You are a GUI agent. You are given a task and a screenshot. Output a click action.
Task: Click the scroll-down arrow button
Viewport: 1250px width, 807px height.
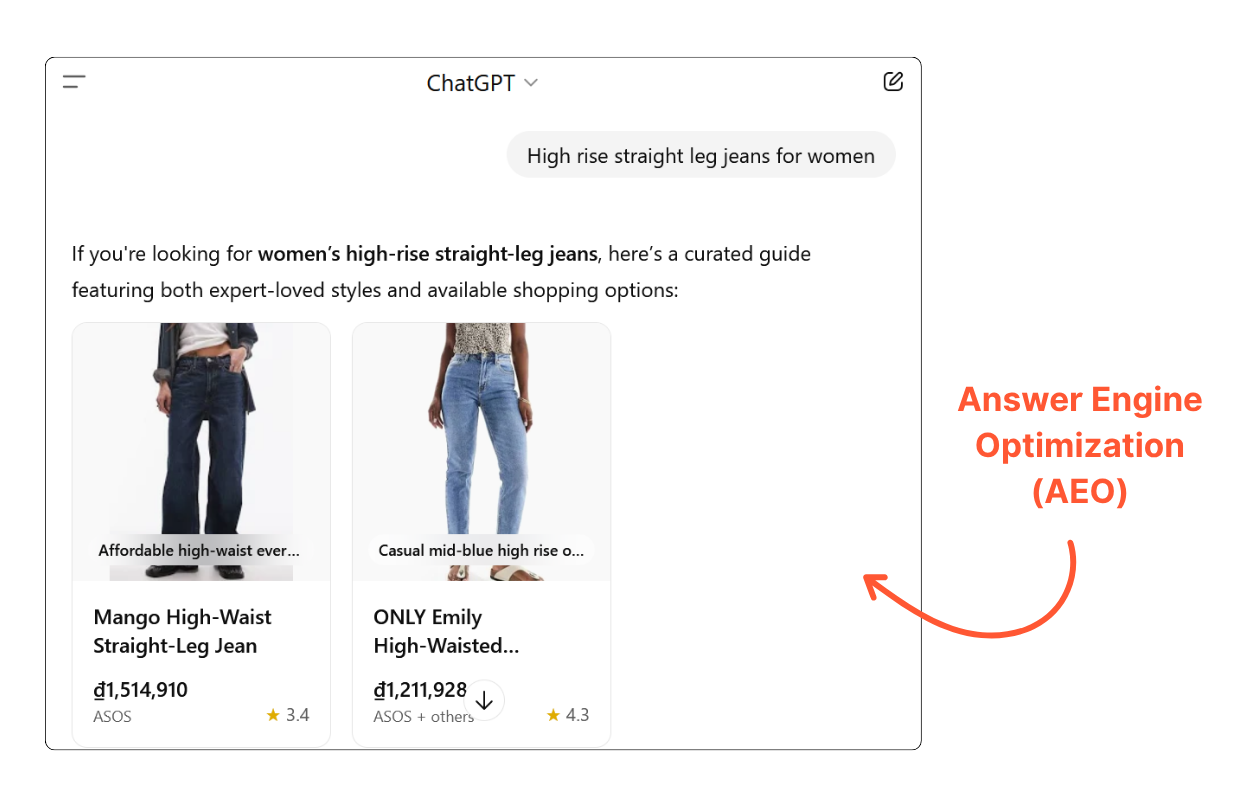tap(484, 701)
